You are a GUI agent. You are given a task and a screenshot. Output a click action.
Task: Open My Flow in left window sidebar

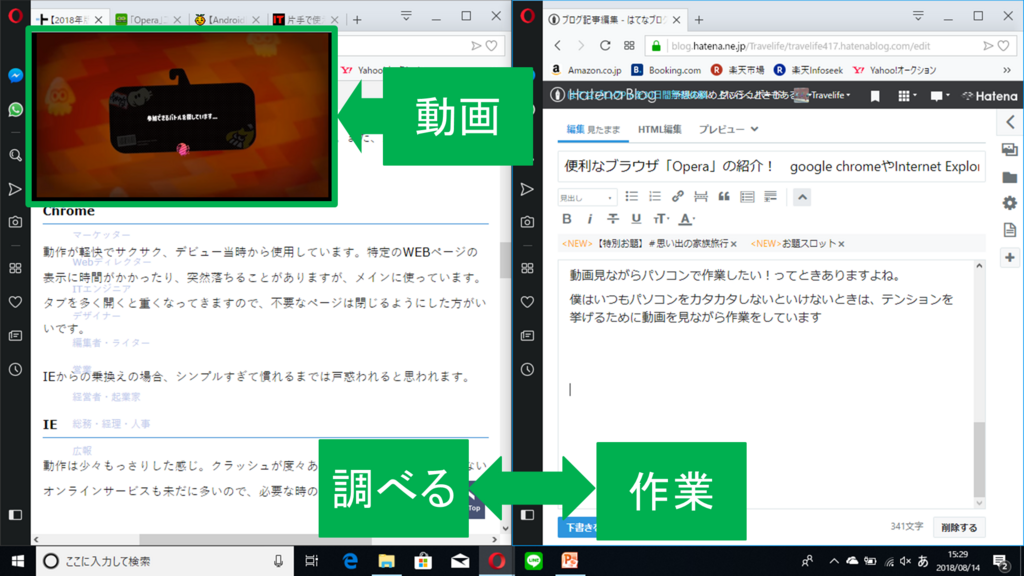tap(15, 189)
